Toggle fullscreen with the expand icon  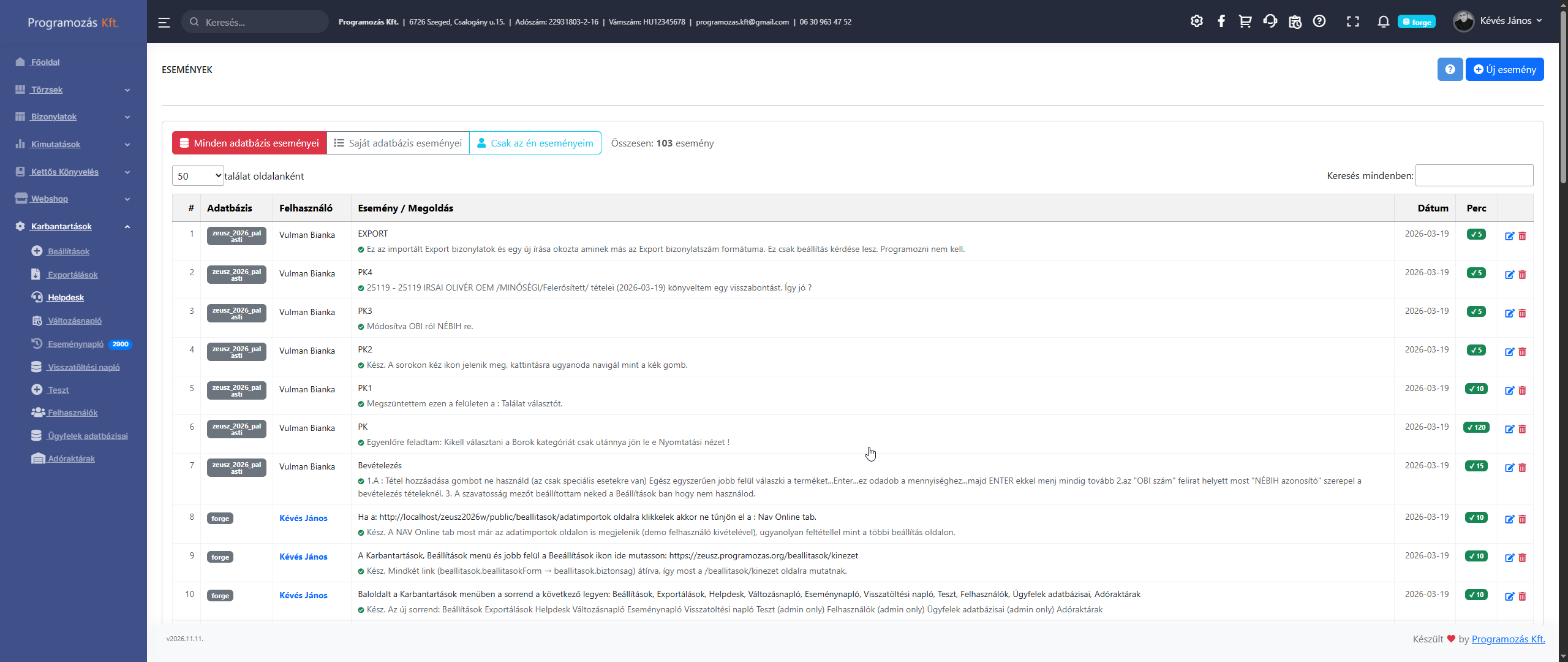click(x=1353, y=20)
